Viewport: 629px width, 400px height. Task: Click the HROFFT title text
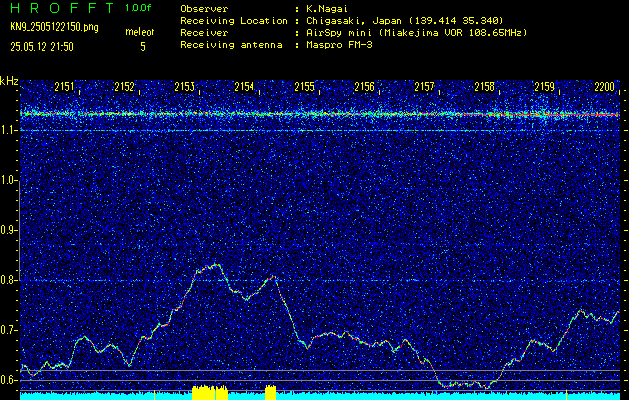click(x=62, y=8)
